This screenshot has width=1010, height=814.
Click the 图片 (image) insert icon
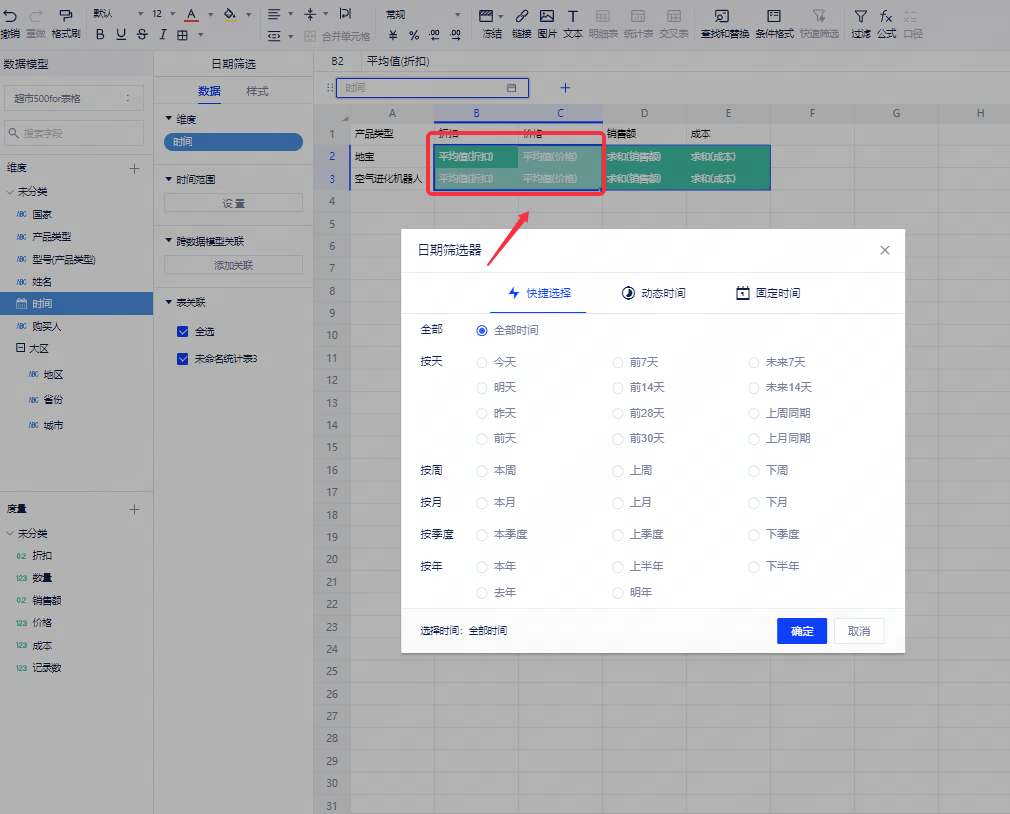point(547,16)
